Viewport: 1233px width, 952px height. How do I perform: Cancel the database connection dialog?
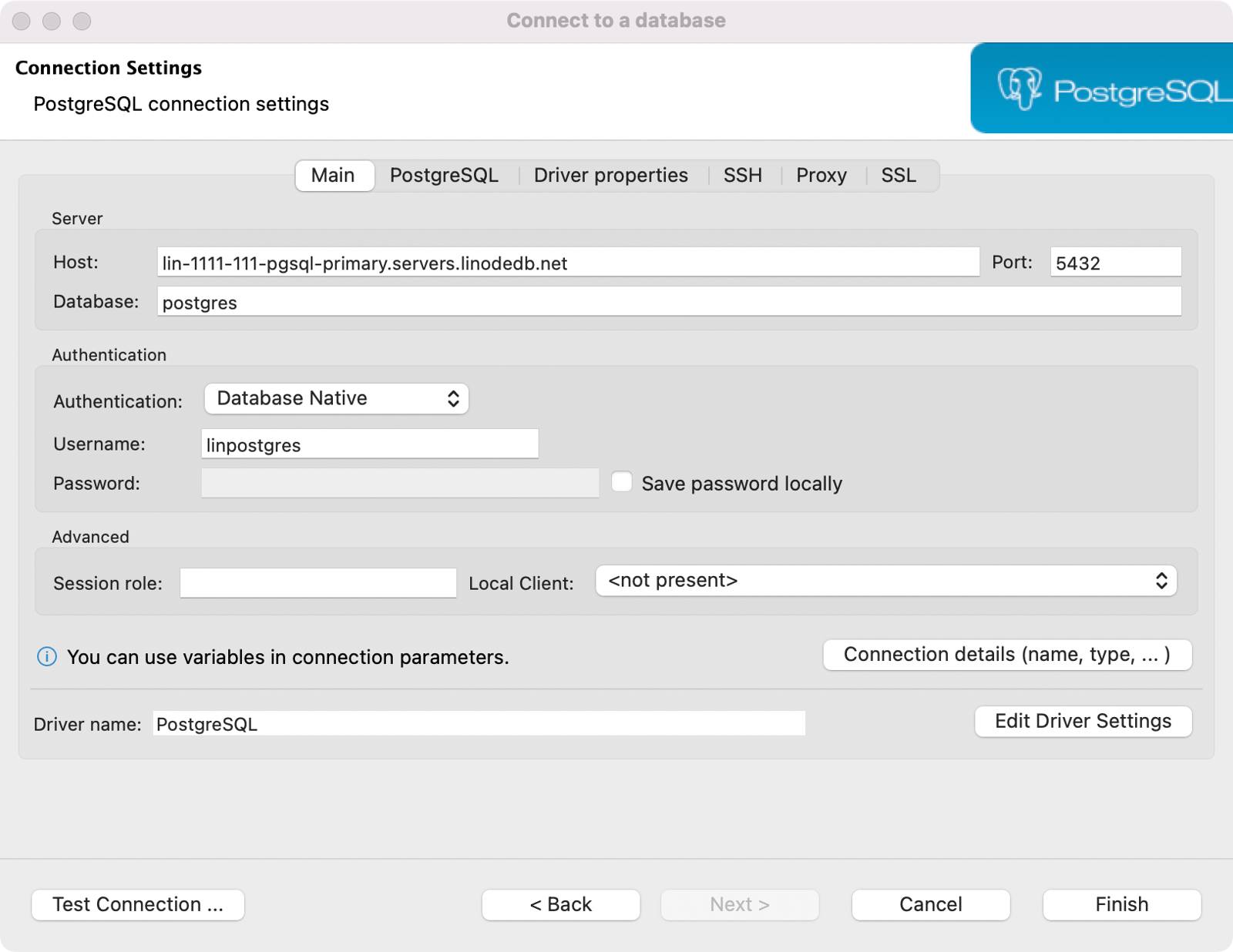[929, 904]
